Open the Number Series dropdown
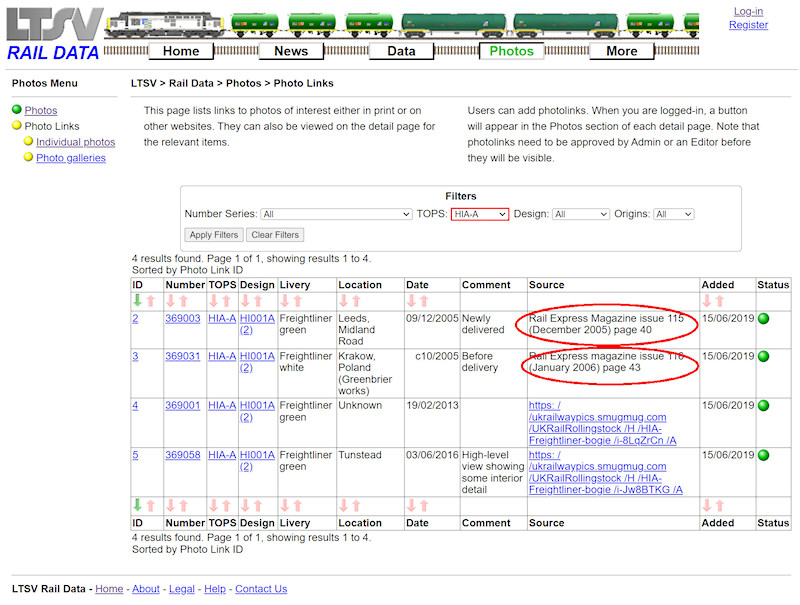 (x=336, y=214)
